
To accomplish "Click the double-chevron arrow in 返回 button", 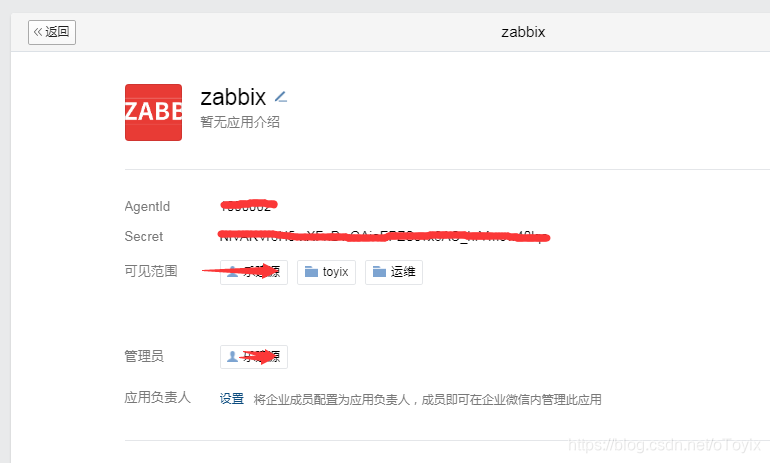I will (38, 32).
